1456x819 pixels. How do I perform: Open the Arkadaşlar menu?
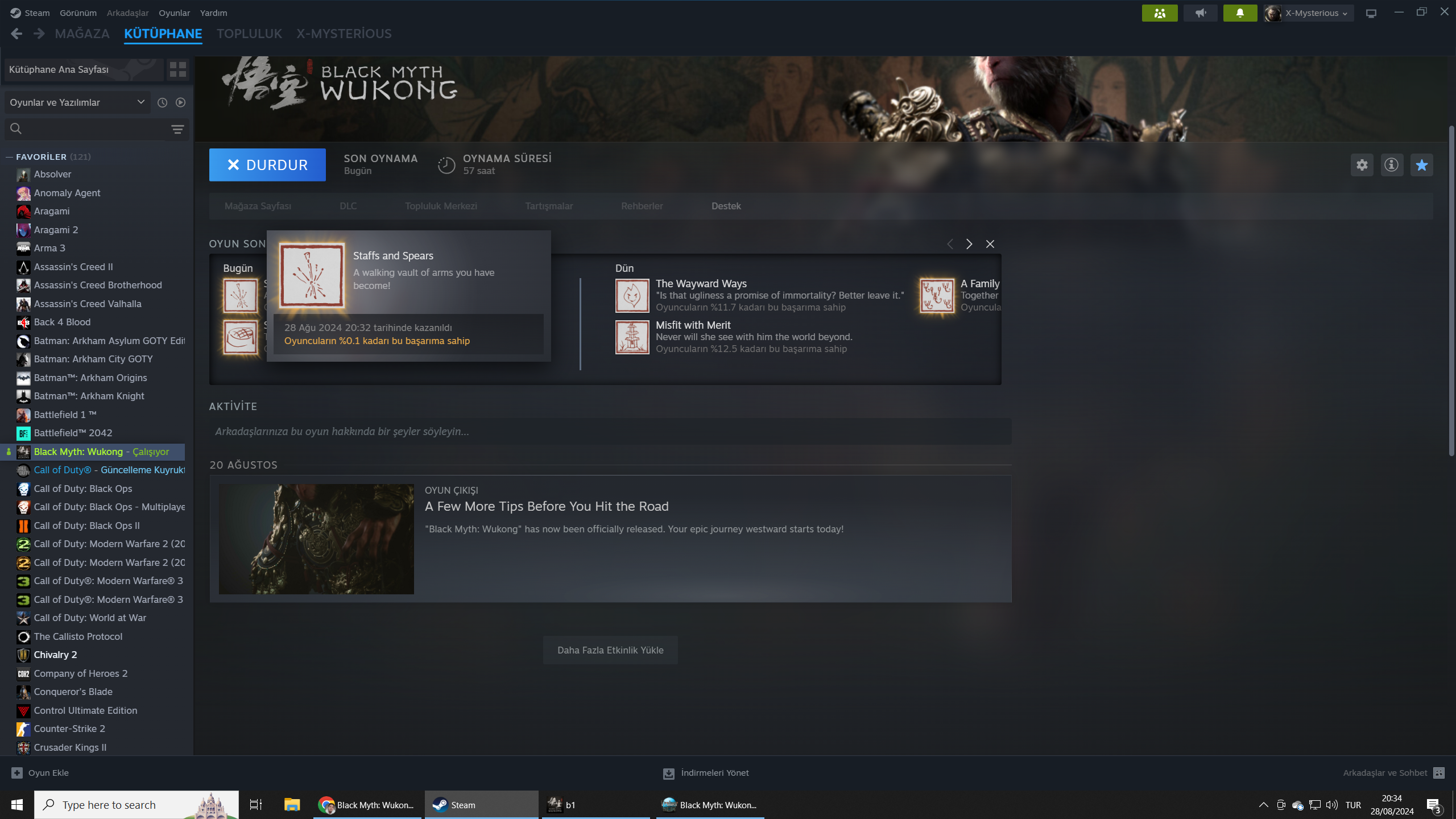[127, 13]
